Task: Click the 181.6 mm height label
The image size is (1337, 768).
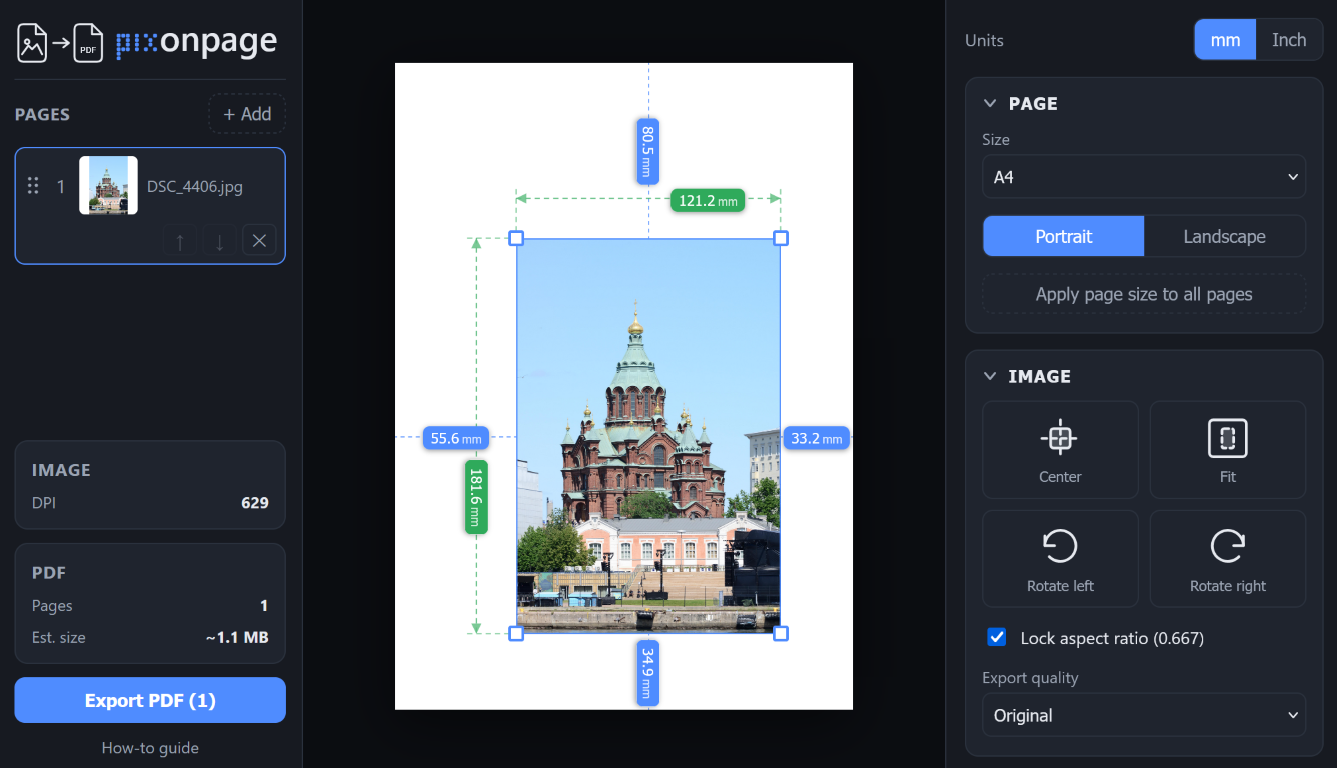Action: pyautogui.click(x=476, y=497)
